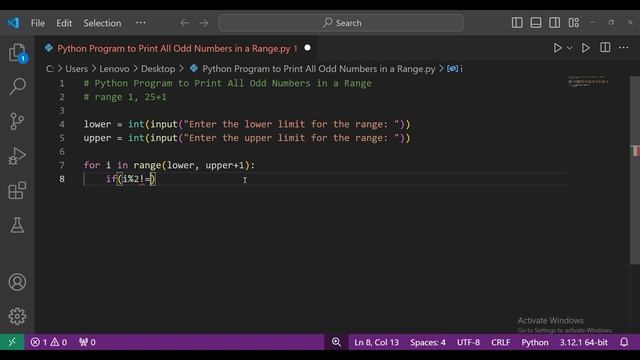Screen dimensions: 640x360
Task: Open the Extensions view
Action: tap(17, 191)
